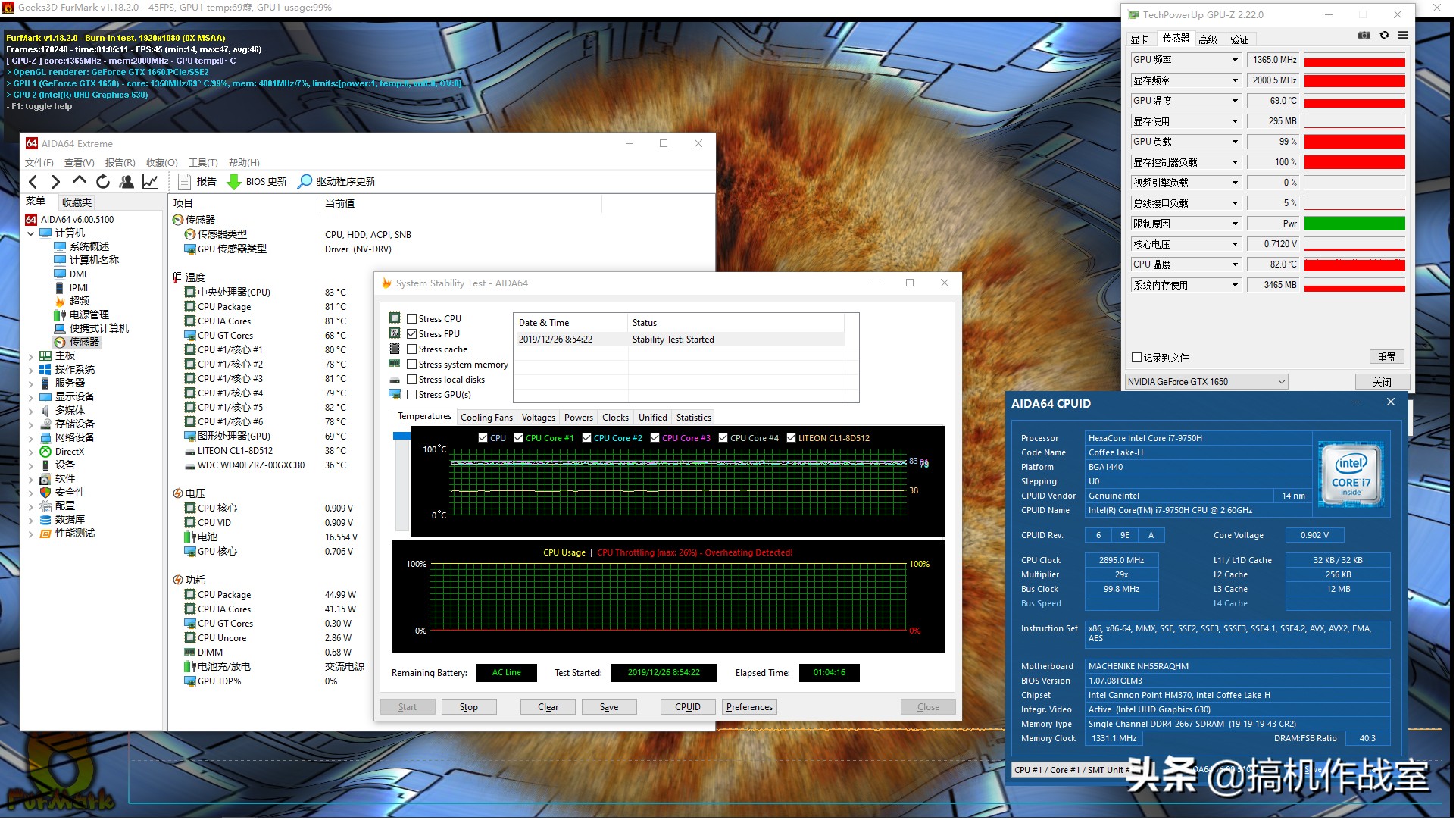Viewport: 1456px width, 820px height.
Task: Open the GPU-Z hamburger menu icon
Action: coord(1404,36)
